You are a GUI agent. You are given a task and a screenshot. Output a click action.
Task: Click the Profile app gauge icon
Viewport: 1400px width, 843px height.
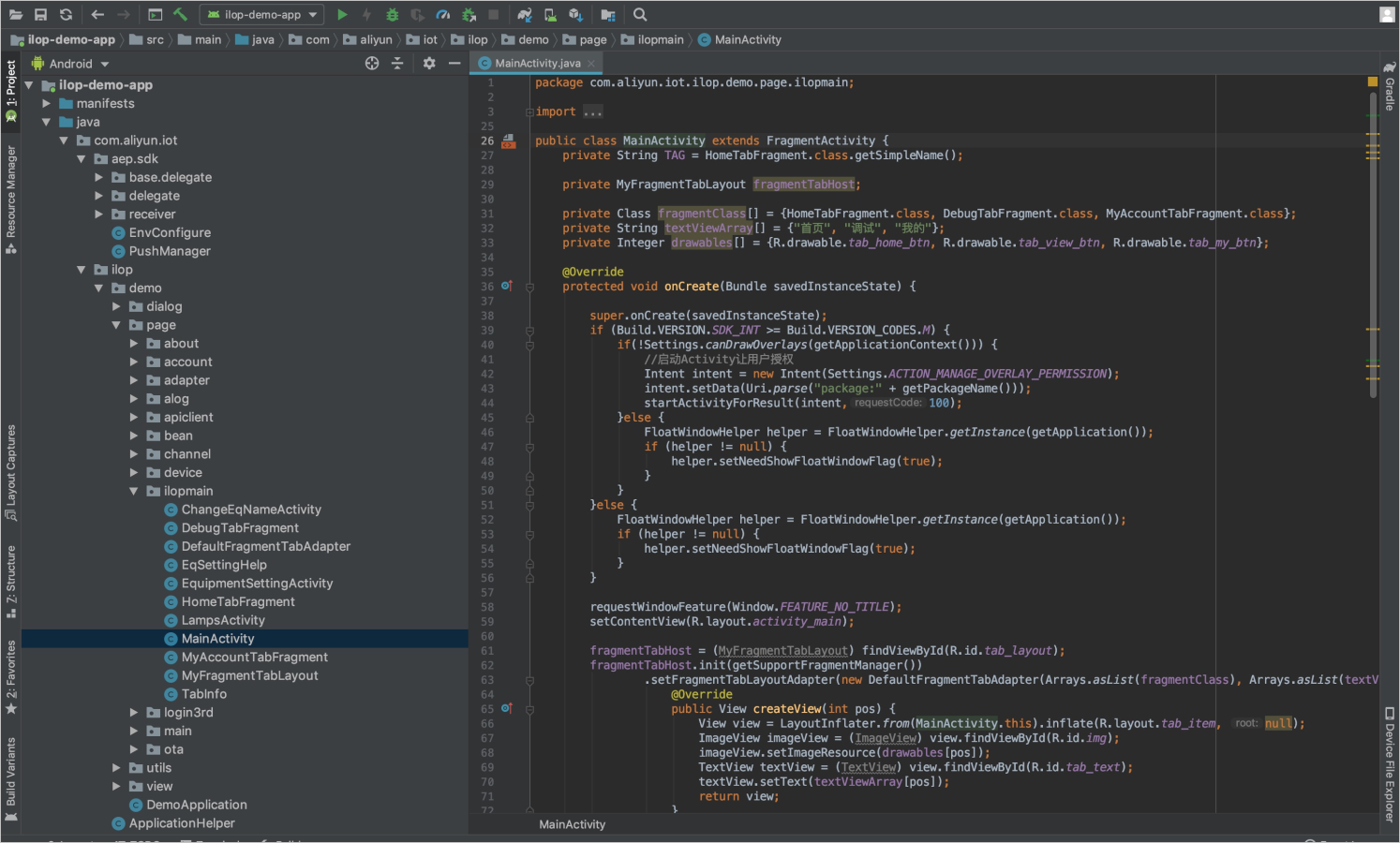[443, 14]
